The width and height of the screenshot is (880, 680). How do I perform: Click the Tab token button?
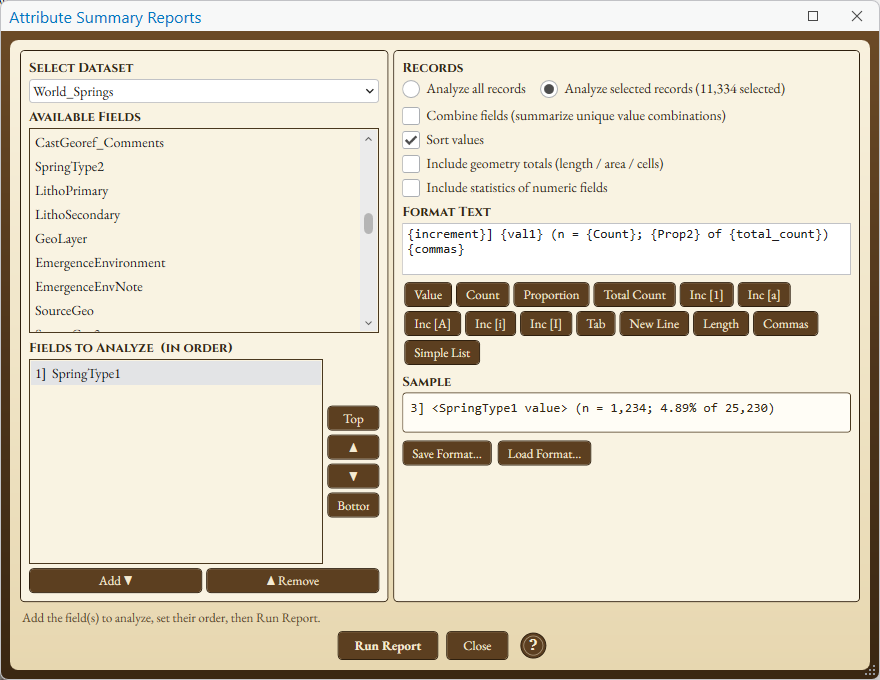click(595, 324)
